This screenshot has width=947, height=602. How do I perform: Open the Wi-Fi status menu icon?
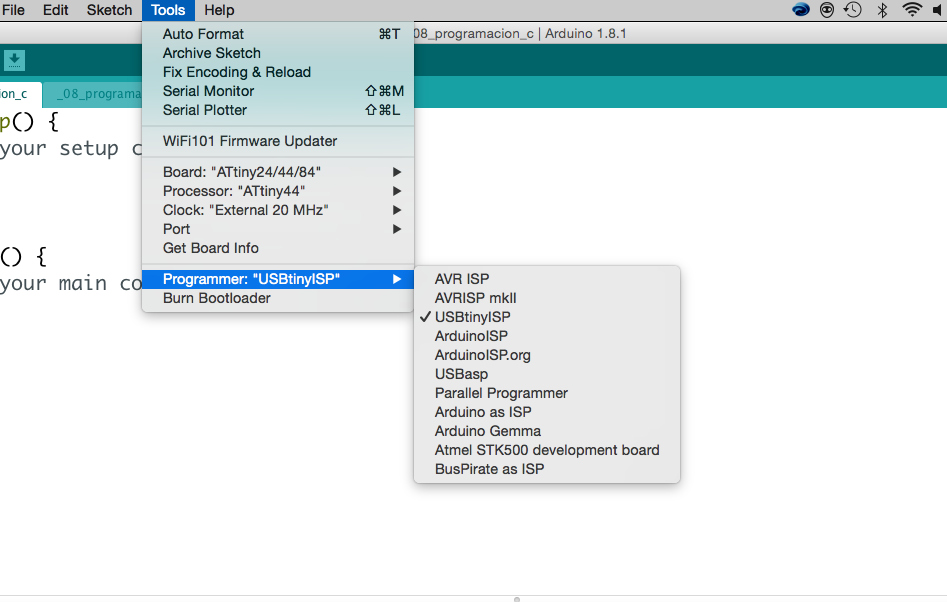pos(912,10)
